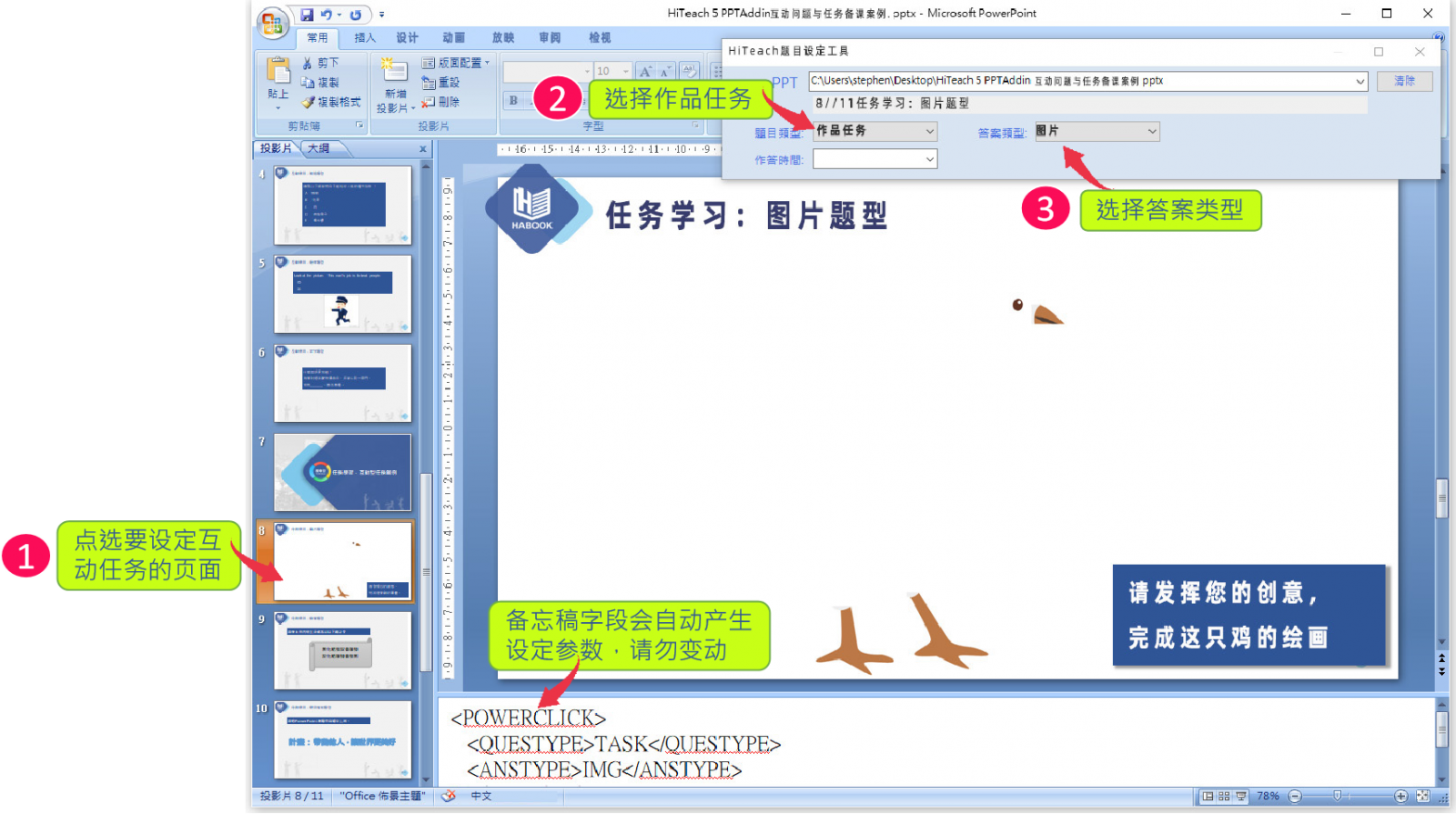Click the Format Painter (複製格式) brush icon
The width and height of the screenshot is (1456, 814).
tap(308, 103)
